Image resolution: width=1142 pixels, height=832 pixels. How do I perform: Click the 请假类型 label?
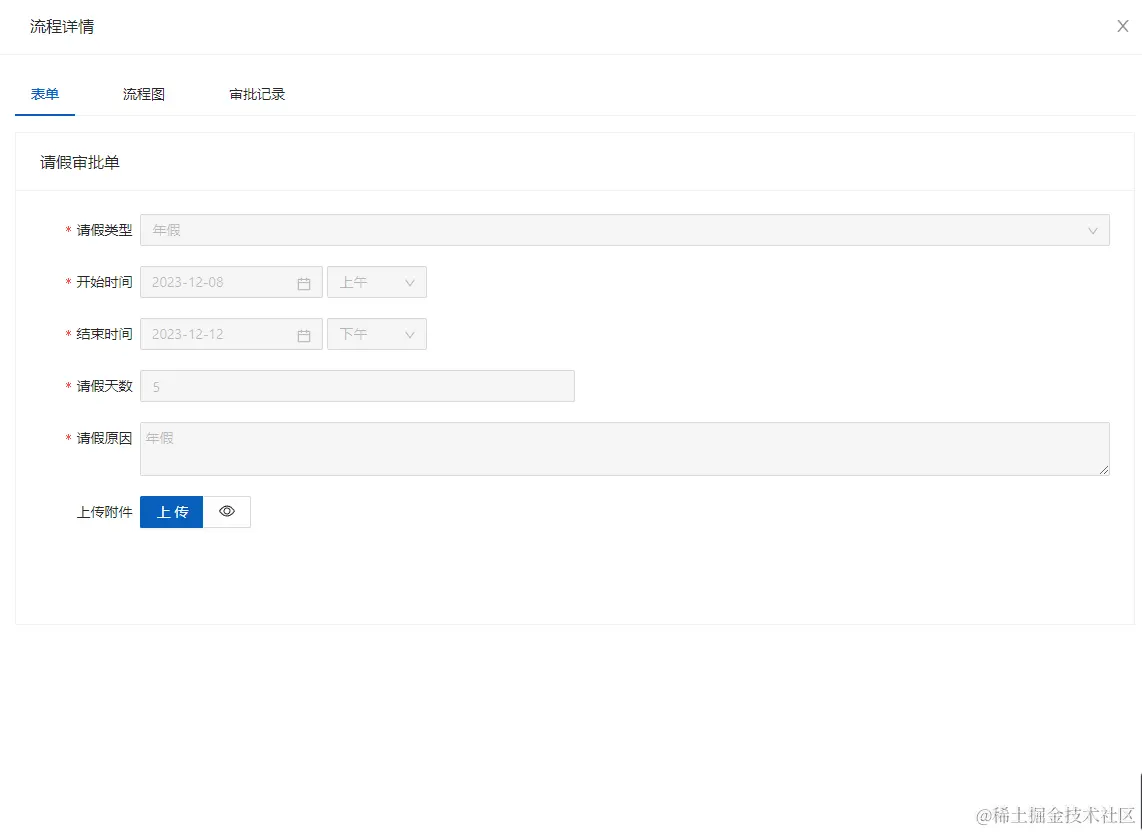104,230
